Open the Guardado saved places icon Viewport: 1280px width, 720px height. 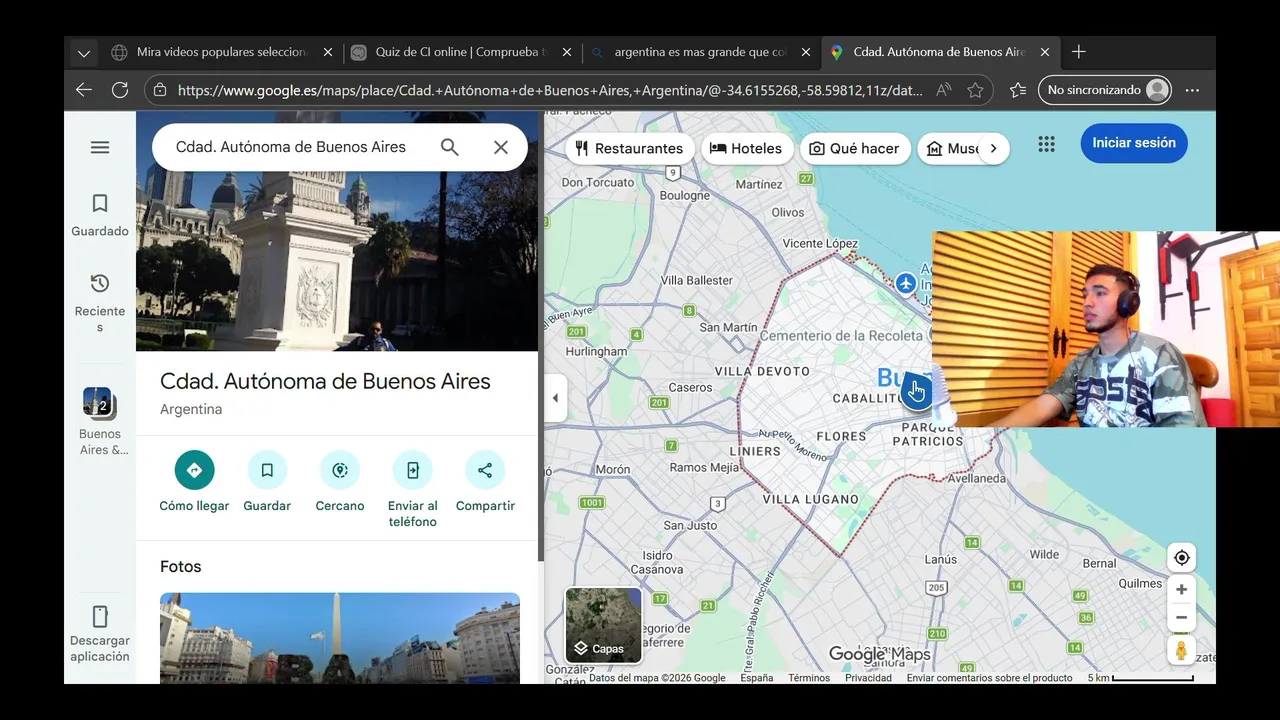pos(100,204)
